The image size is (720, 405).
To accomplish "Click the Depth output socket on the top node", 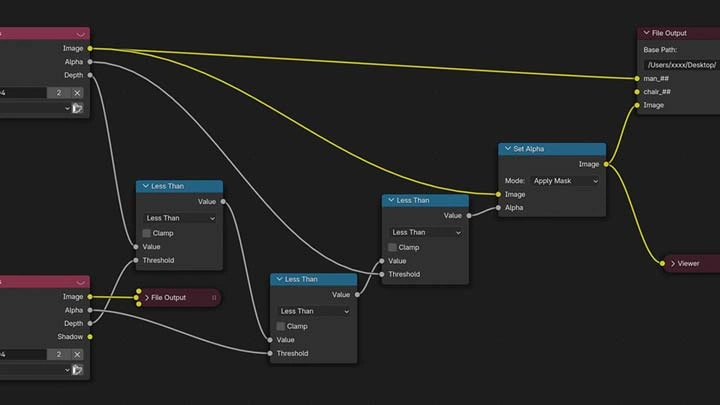I will [90, 74].
